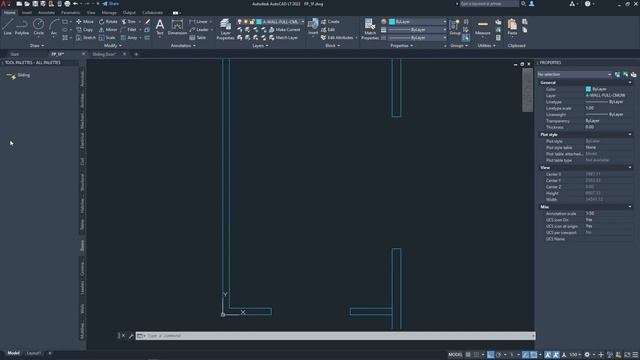The height and width of the screenshot is (360, 640).
Task: Open Layer Properties manager
Action: pos(225,29)
